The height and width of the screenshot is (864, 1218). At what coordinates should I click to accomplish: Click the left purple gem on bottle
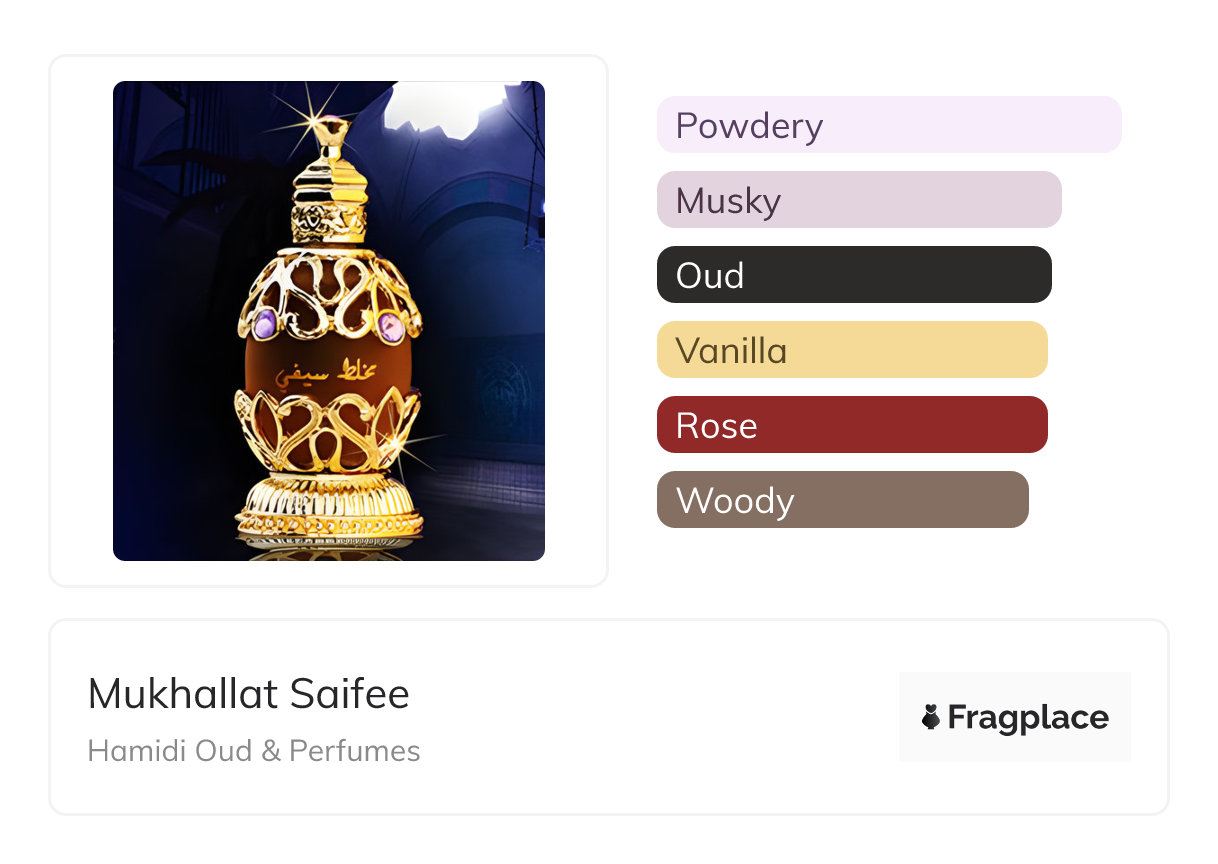tap(266, 322)
